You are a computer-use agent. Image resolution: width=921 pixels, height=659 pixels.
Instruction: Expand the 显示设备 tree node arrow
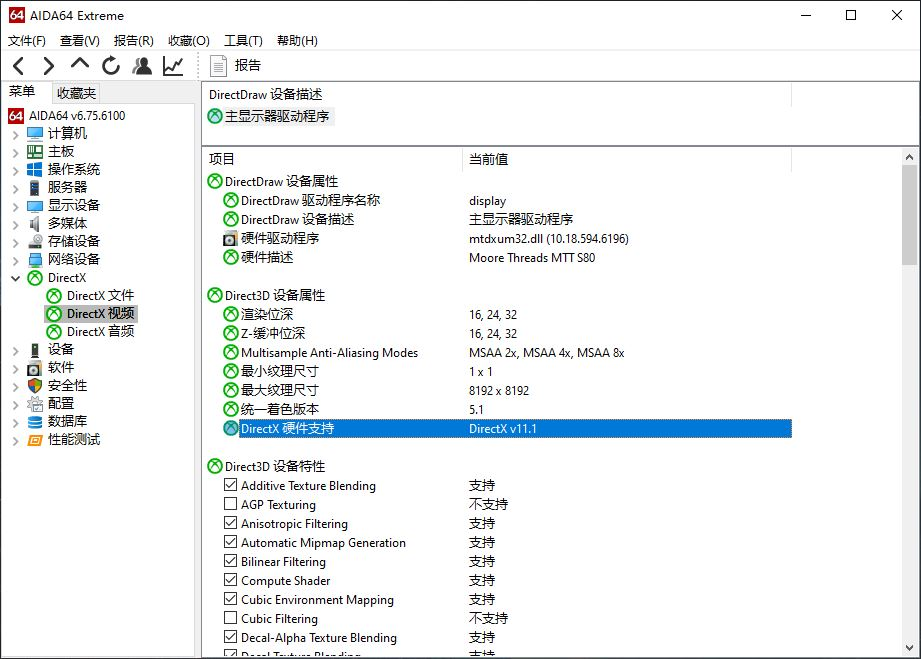(16, 207)
